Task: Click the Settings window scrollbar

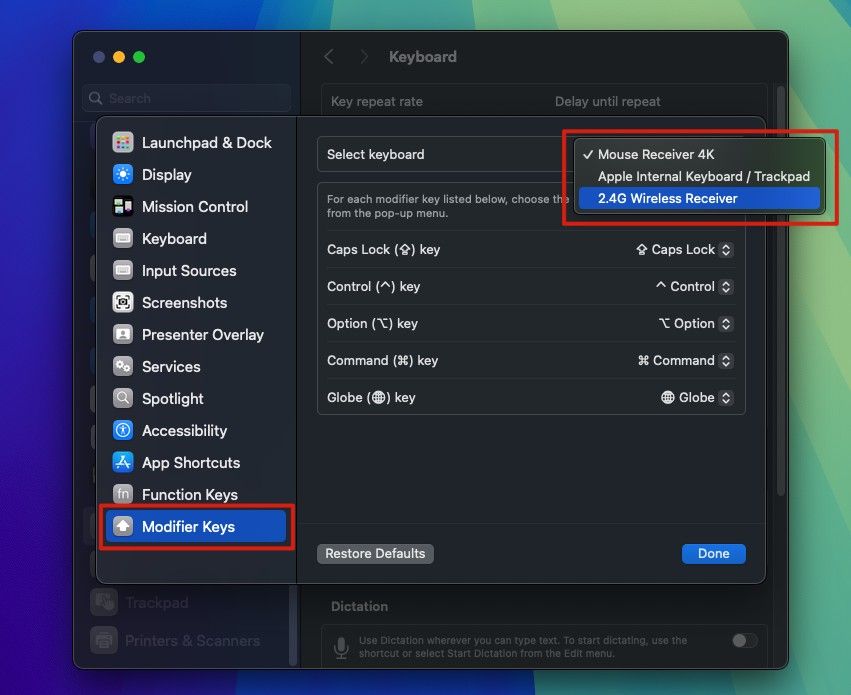Action: pos(781,290)
